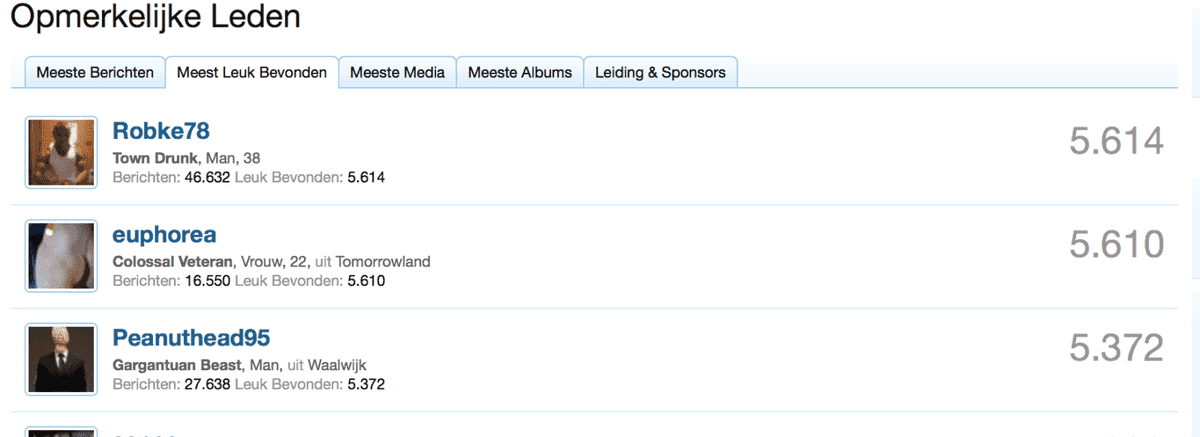The width and height of the screenshot is (1200, 437).
Task: Switch to the Meeste Berichten tab
Action: click(95, 72)
